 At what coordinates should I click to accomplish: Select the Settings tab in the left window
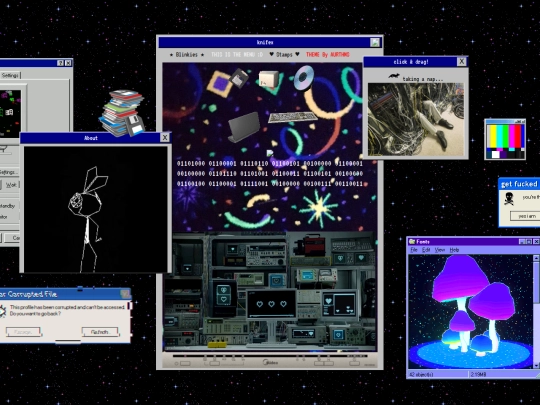[10, 75]
